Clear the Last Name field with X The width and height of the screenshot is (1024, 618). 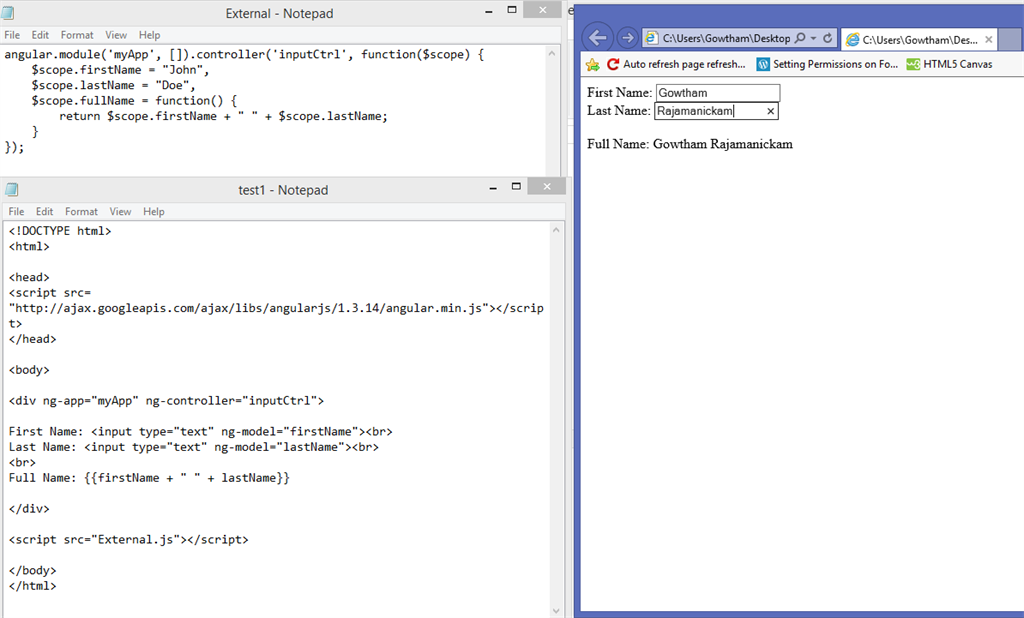(771, 111)
